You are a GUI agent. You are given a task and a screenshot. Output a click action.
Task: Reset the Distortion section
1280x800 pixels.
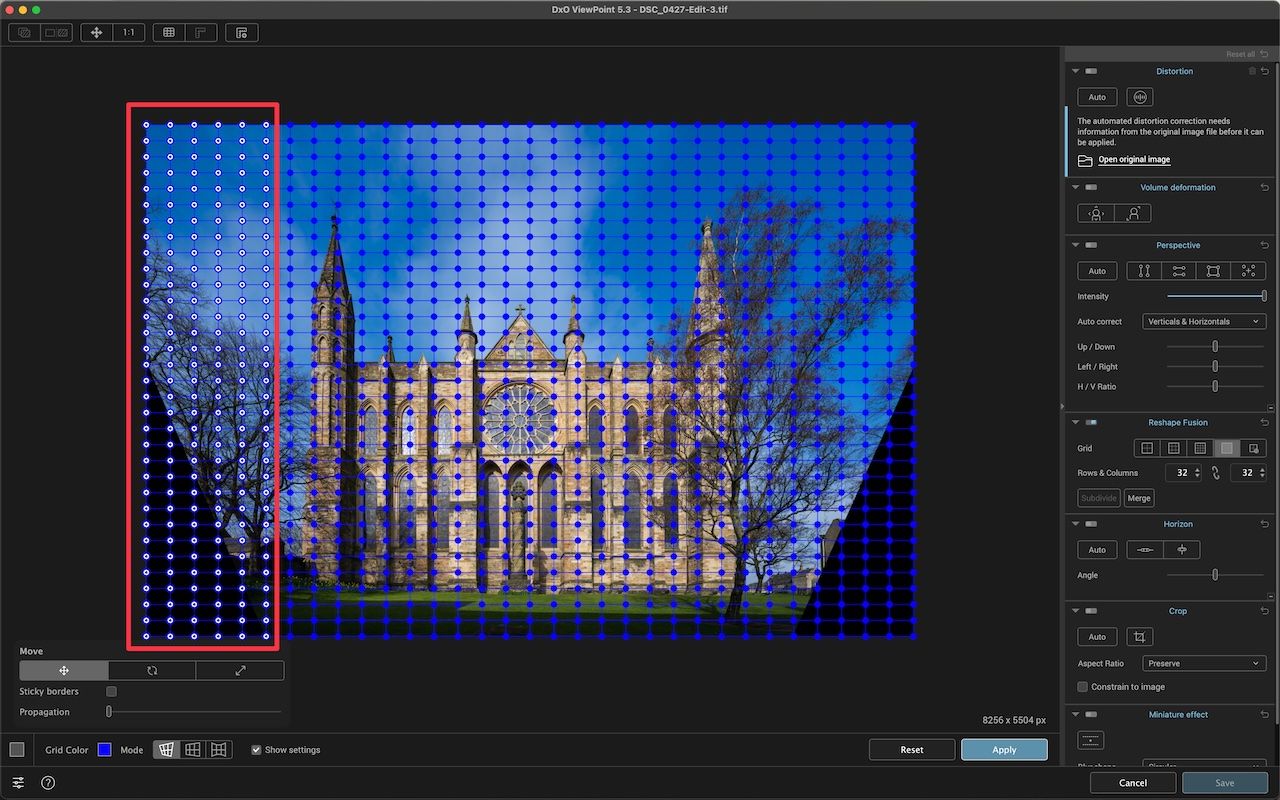pos(1265,71)
